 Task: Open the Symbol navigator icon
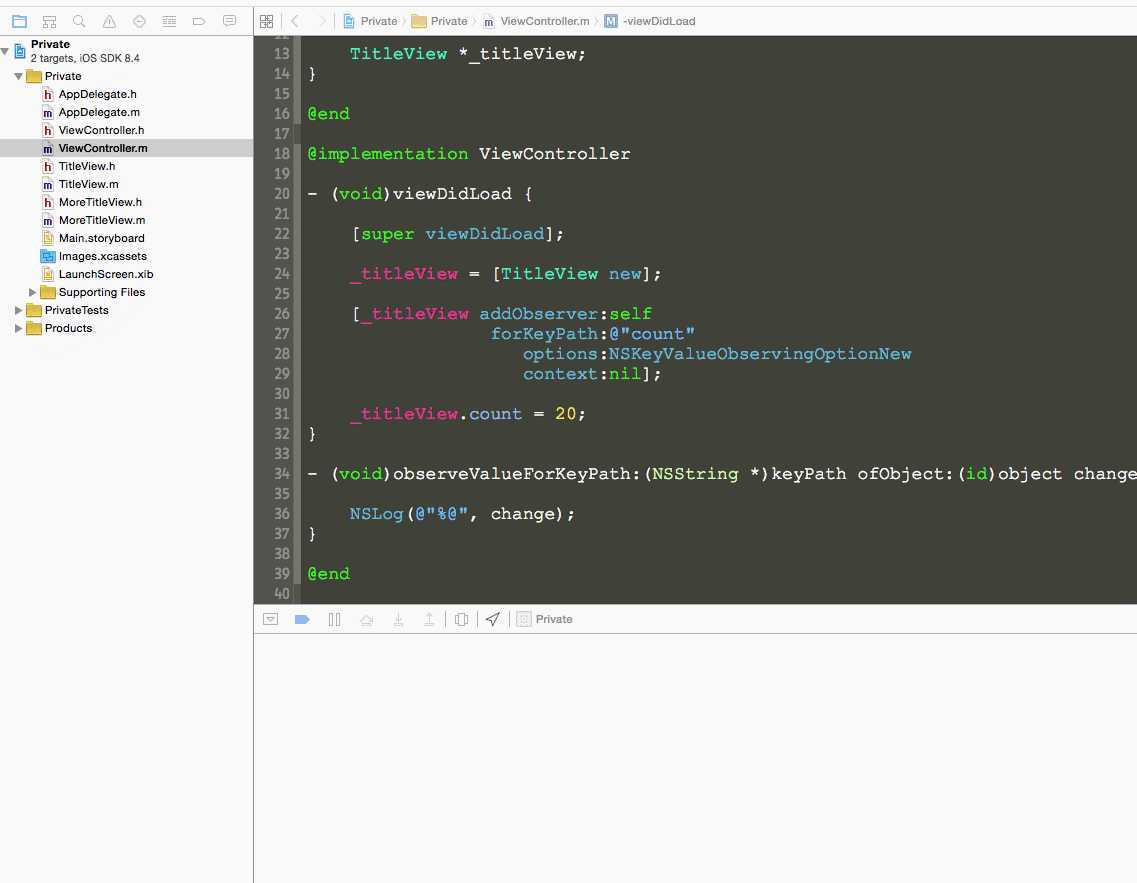pyautogui.click(x=49, y=21)
